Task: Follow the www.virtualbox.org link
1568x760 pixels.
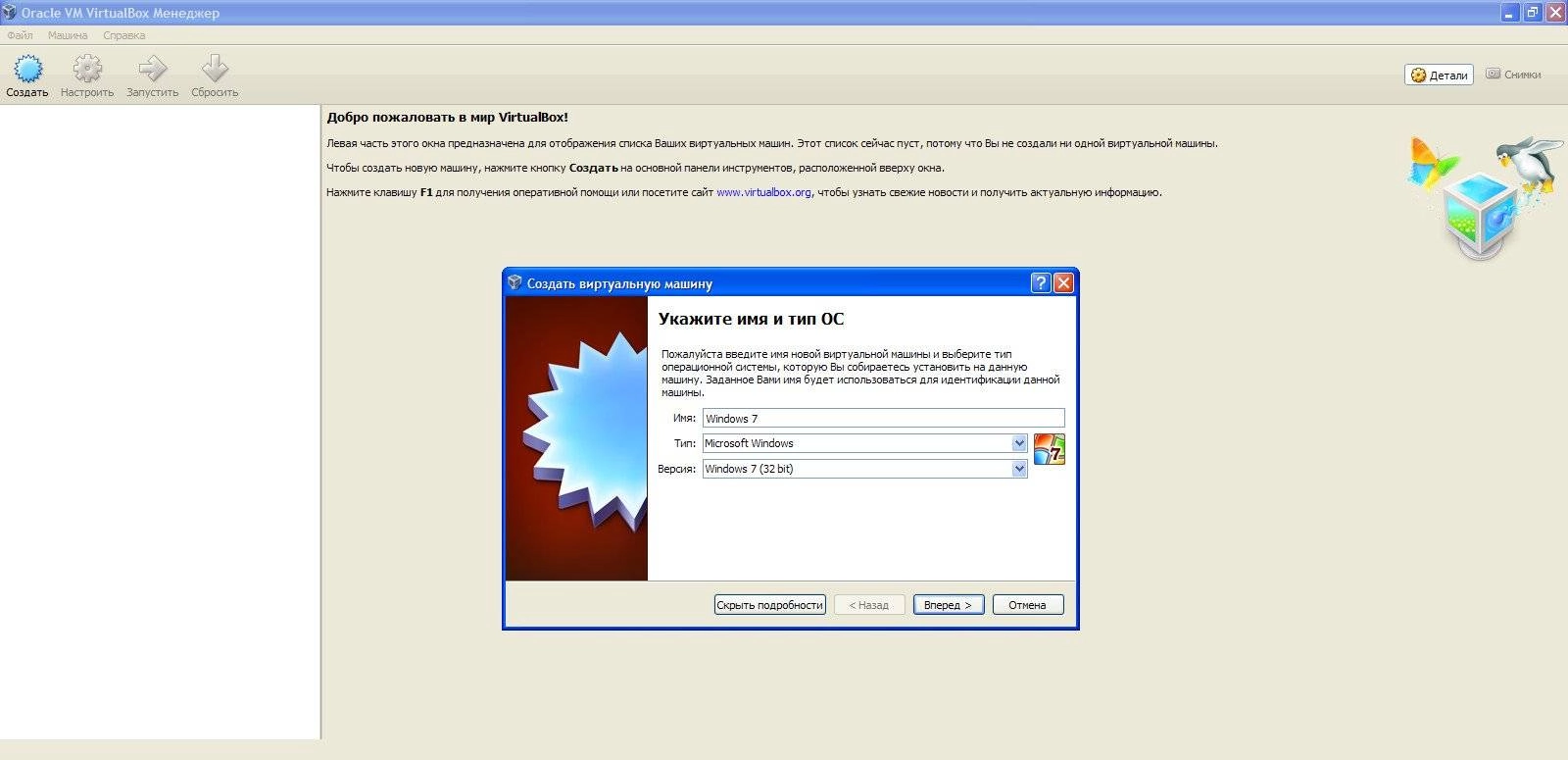Action: [x=763, y=192]
